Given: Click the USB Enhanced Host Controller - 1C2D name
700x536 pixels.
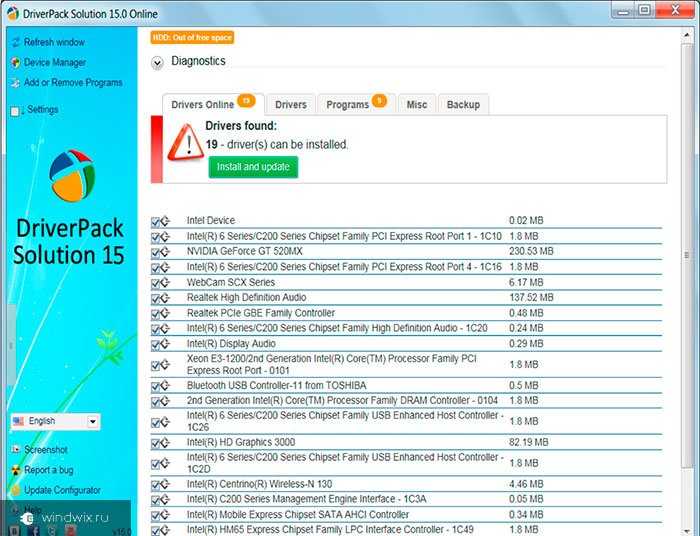Looking at the screenshot, I should pos(345,463).
